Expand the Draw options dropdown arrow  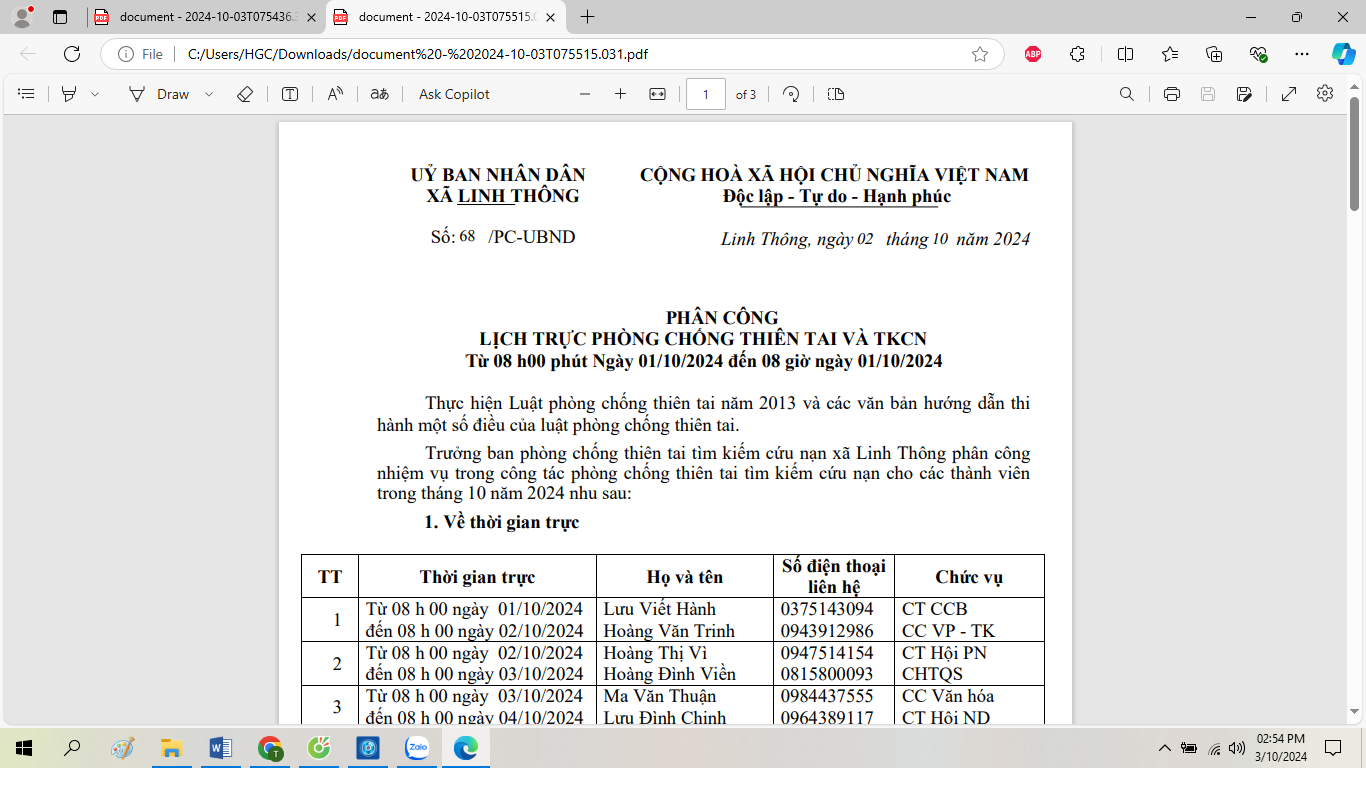click(209, 94)
